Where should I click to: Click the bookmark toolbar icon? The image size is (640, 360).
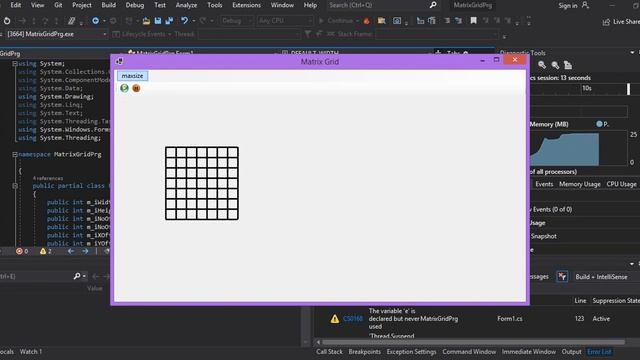(473, 21)
